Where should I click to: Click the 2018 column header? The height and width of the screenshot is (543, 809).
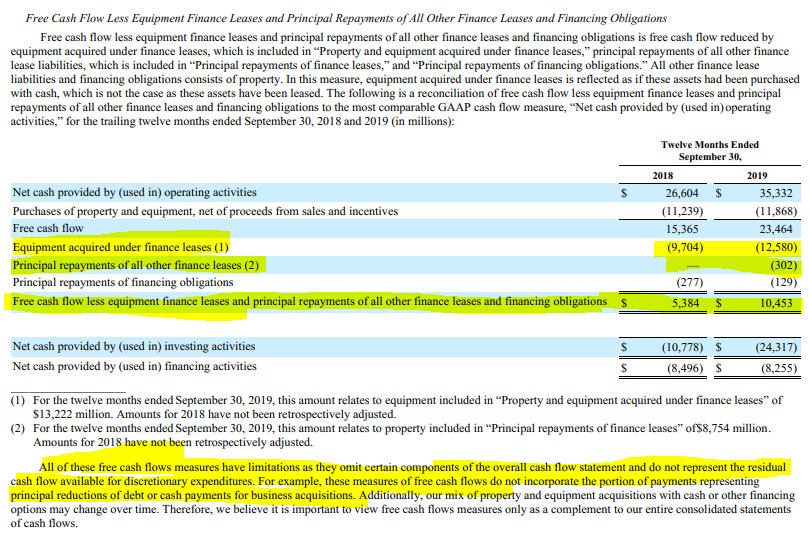[662, 175]
